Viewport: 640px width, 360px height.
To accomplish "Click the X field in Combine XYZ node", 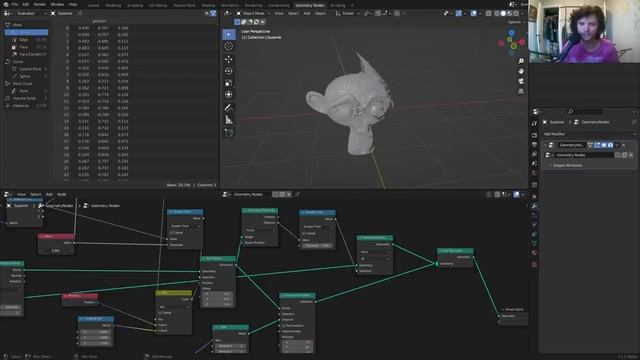I will 96,332.
